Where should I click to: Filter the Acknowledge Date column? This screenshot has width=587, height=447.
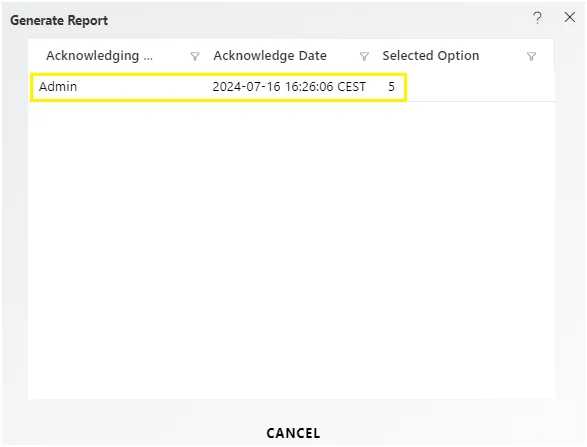click(x=364, y=57)
